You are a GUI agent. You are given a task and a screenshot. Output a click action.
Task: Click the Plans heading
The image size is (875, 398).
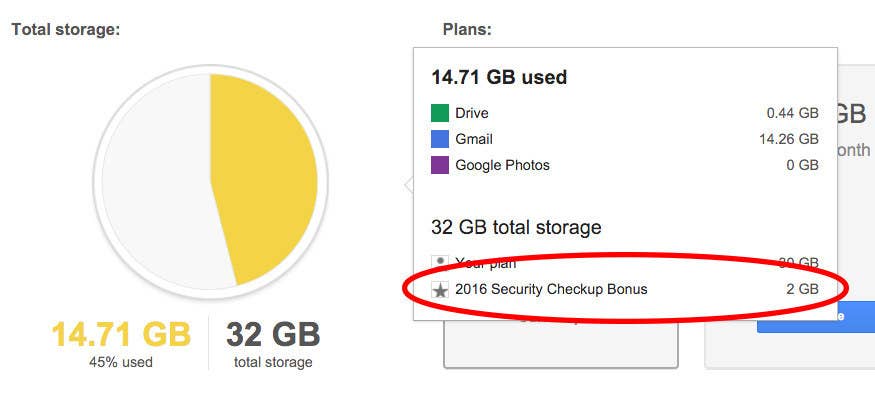click(467, 29)
